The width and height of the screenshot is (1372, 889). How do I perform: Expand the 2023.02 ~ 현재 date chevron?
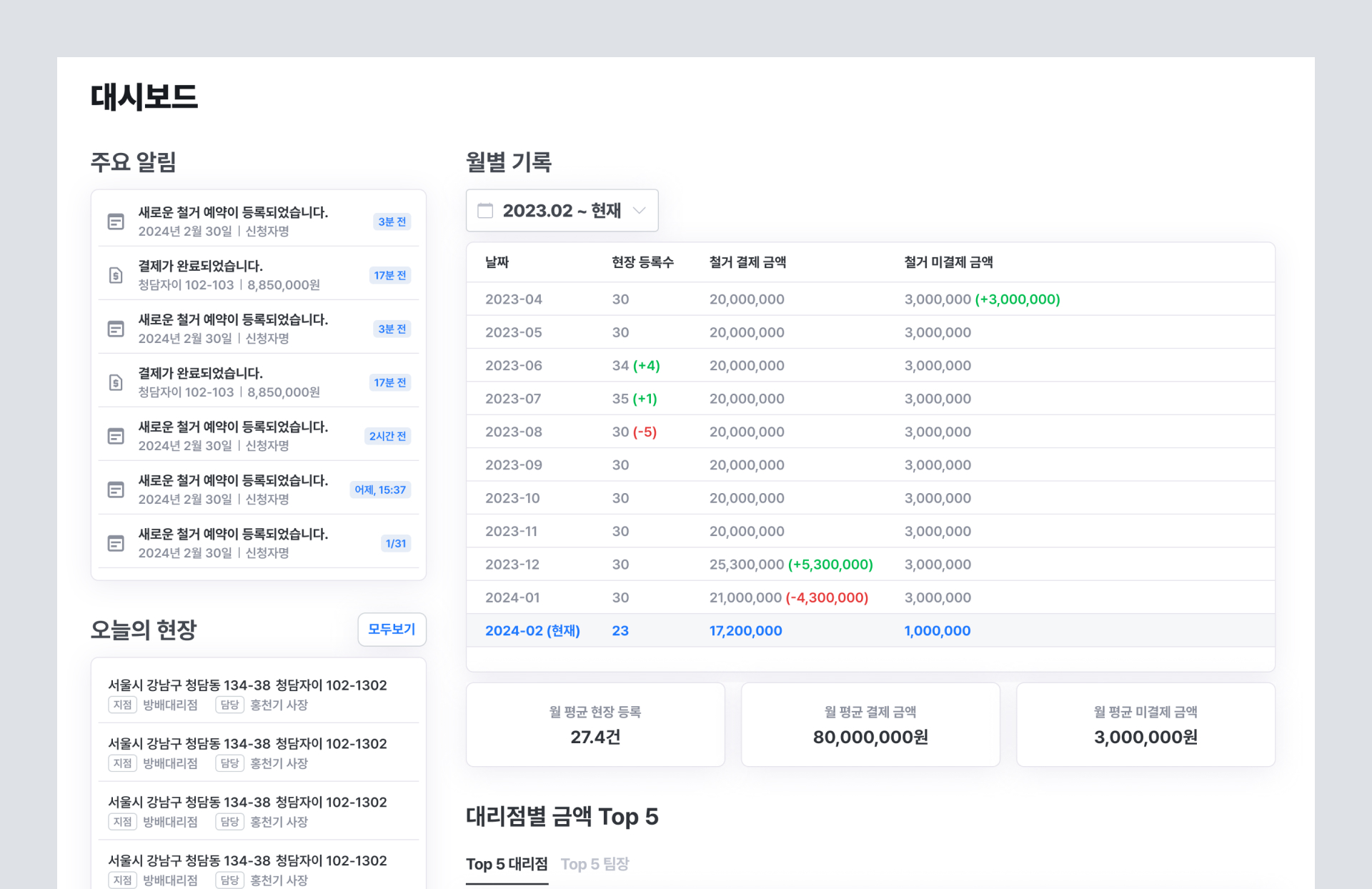[x=639, y=211]
